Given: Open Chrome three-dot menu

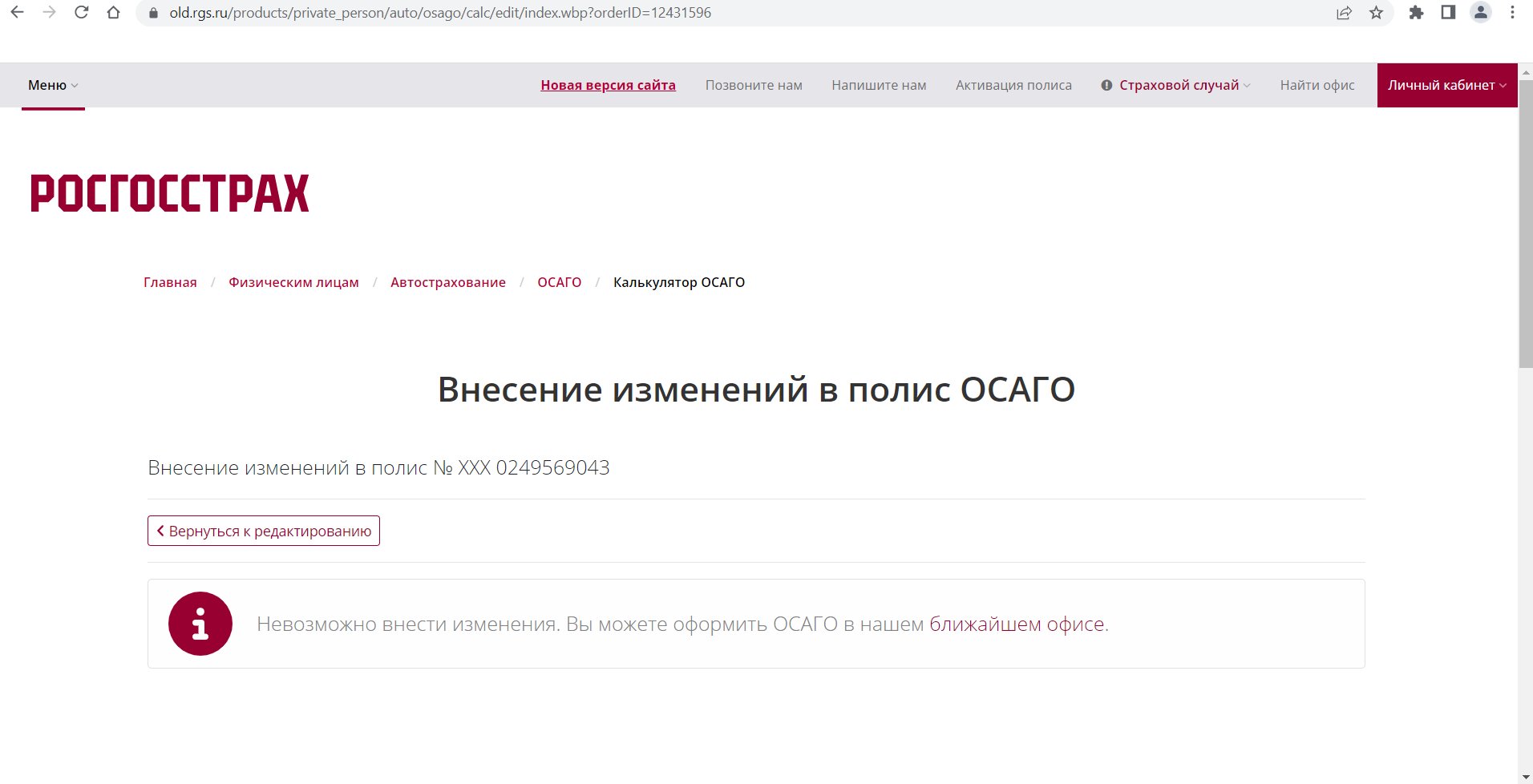Looking at the screenshot, I should coord(1512,13).
